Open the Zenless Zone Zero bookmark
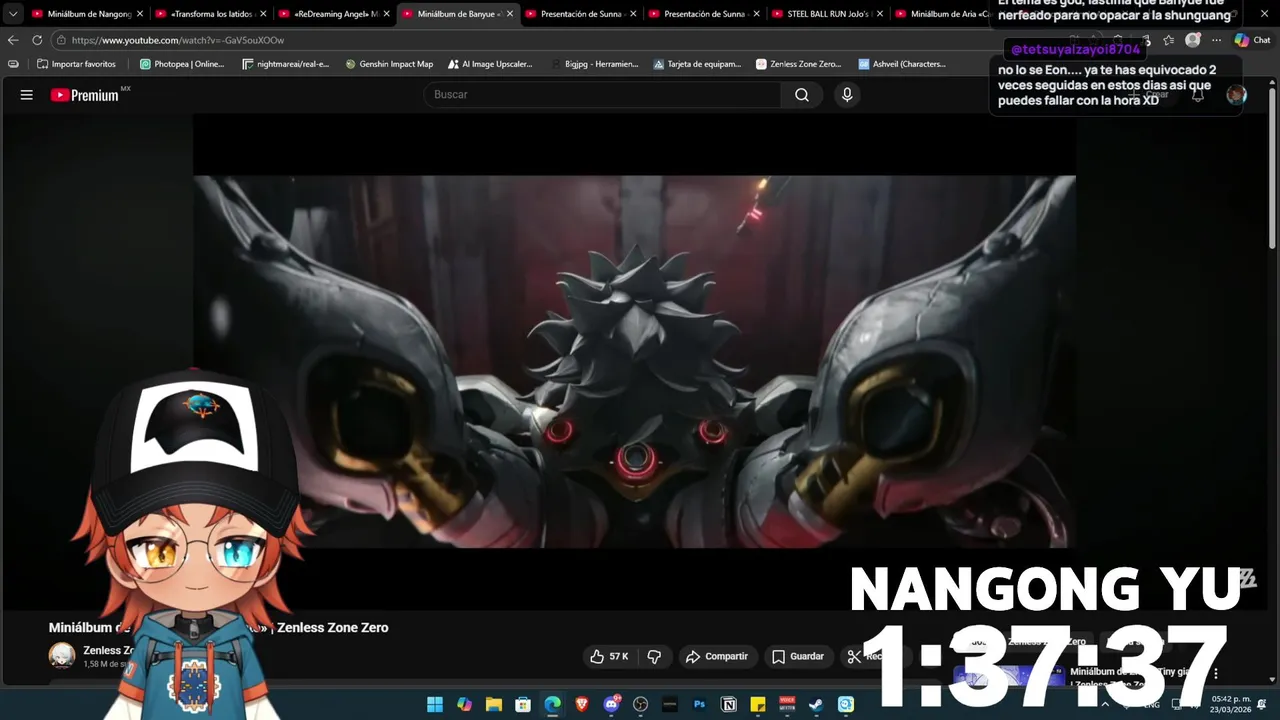 click(x=798, y=64)
